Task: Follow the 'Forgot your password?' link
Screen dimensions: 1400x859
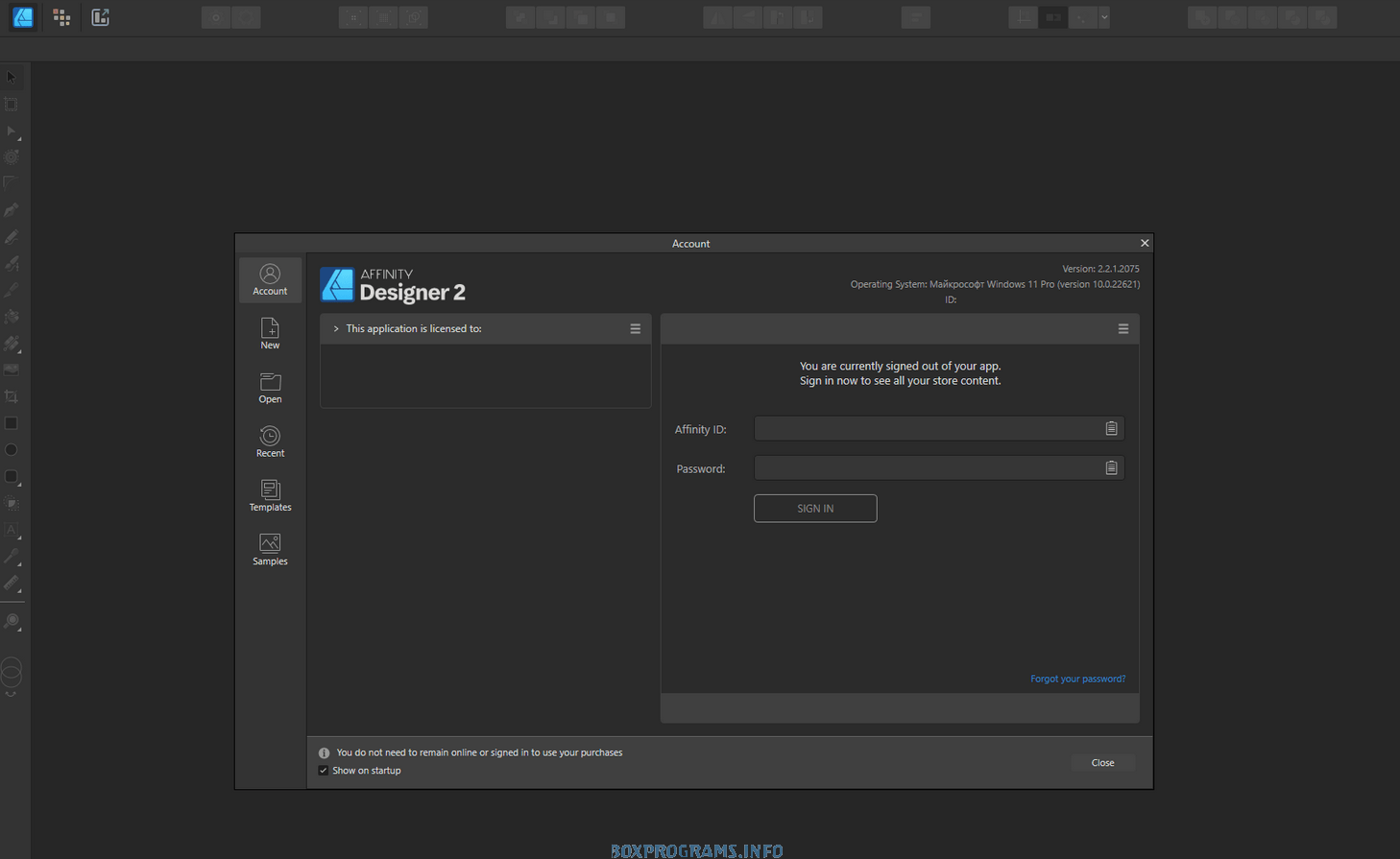Action: (x=1077, y=679)
